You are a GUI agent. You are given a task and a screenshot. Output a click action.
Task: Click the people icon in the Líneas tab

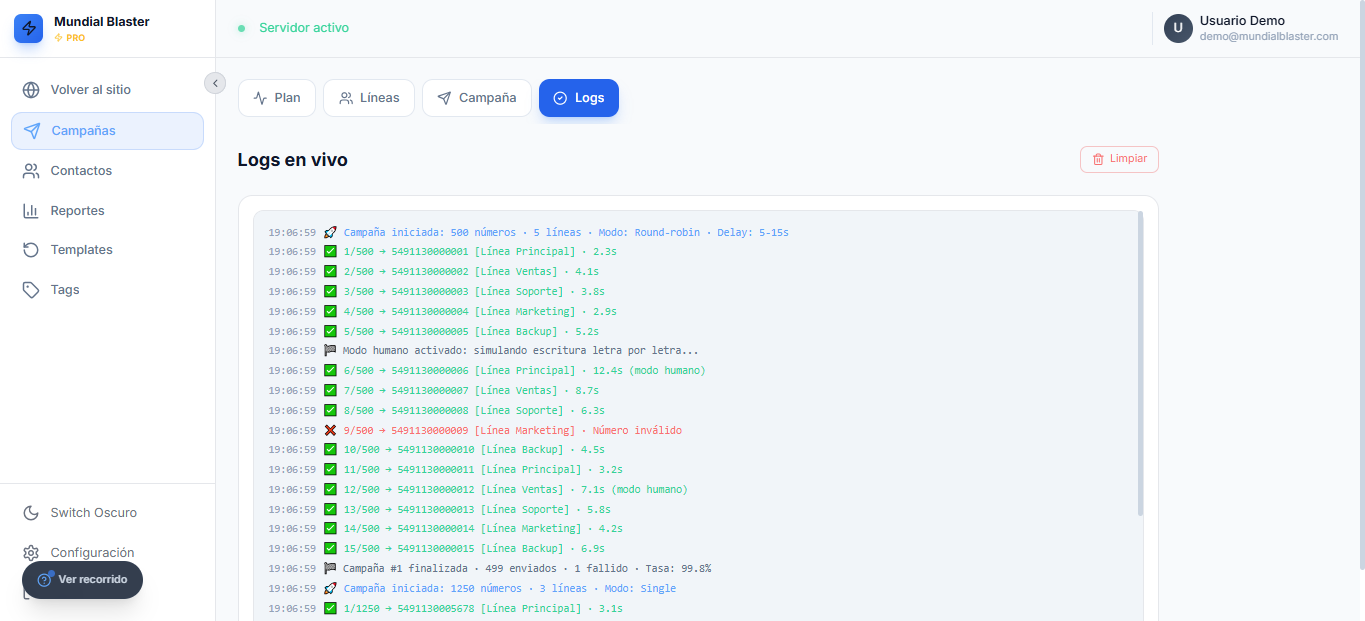point(346,98)
